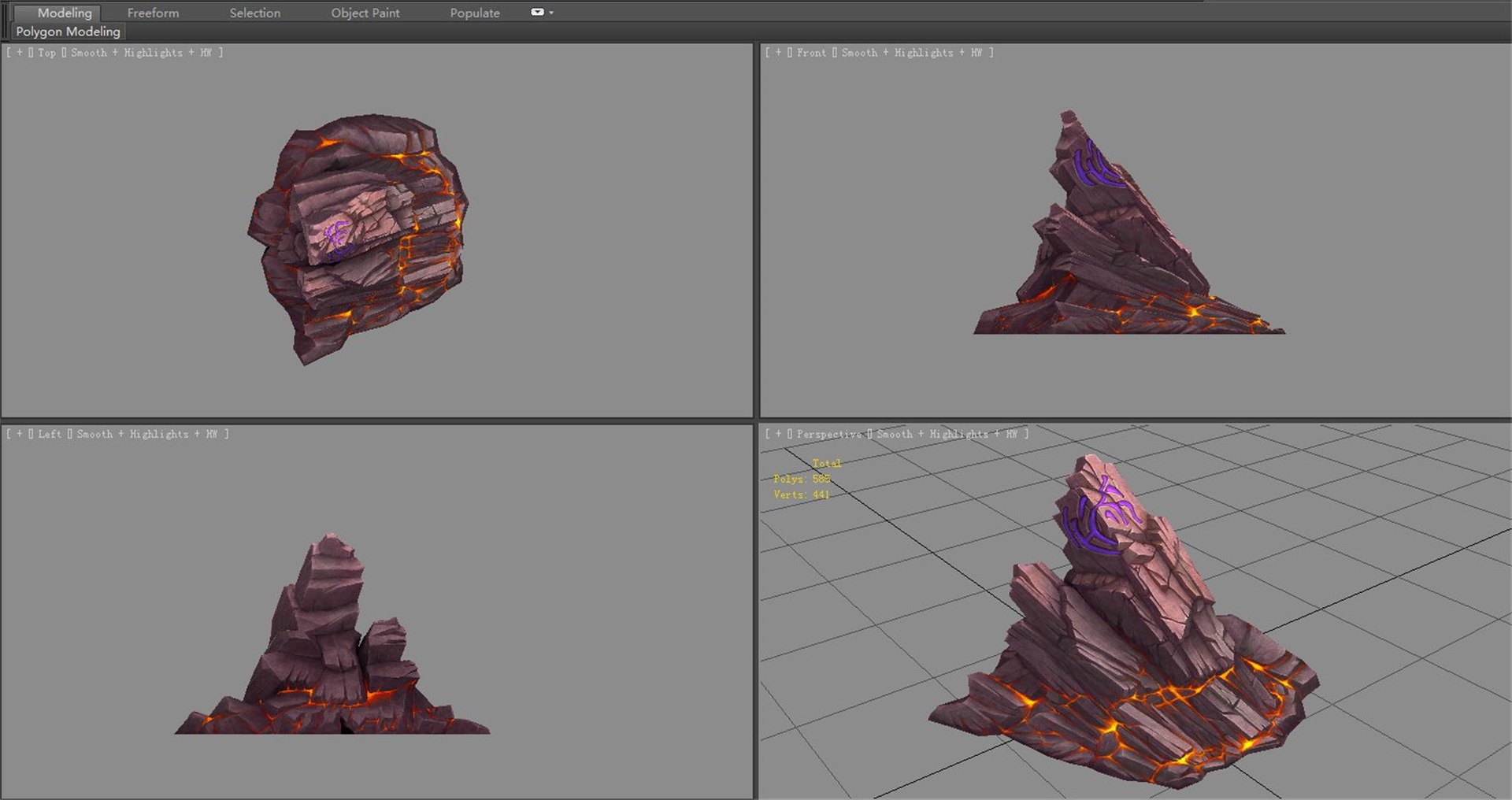Open the Perspective viewport plus menu
This screenshot has width=1512, height=800.
pyautogui.click(x=779, y=434)
